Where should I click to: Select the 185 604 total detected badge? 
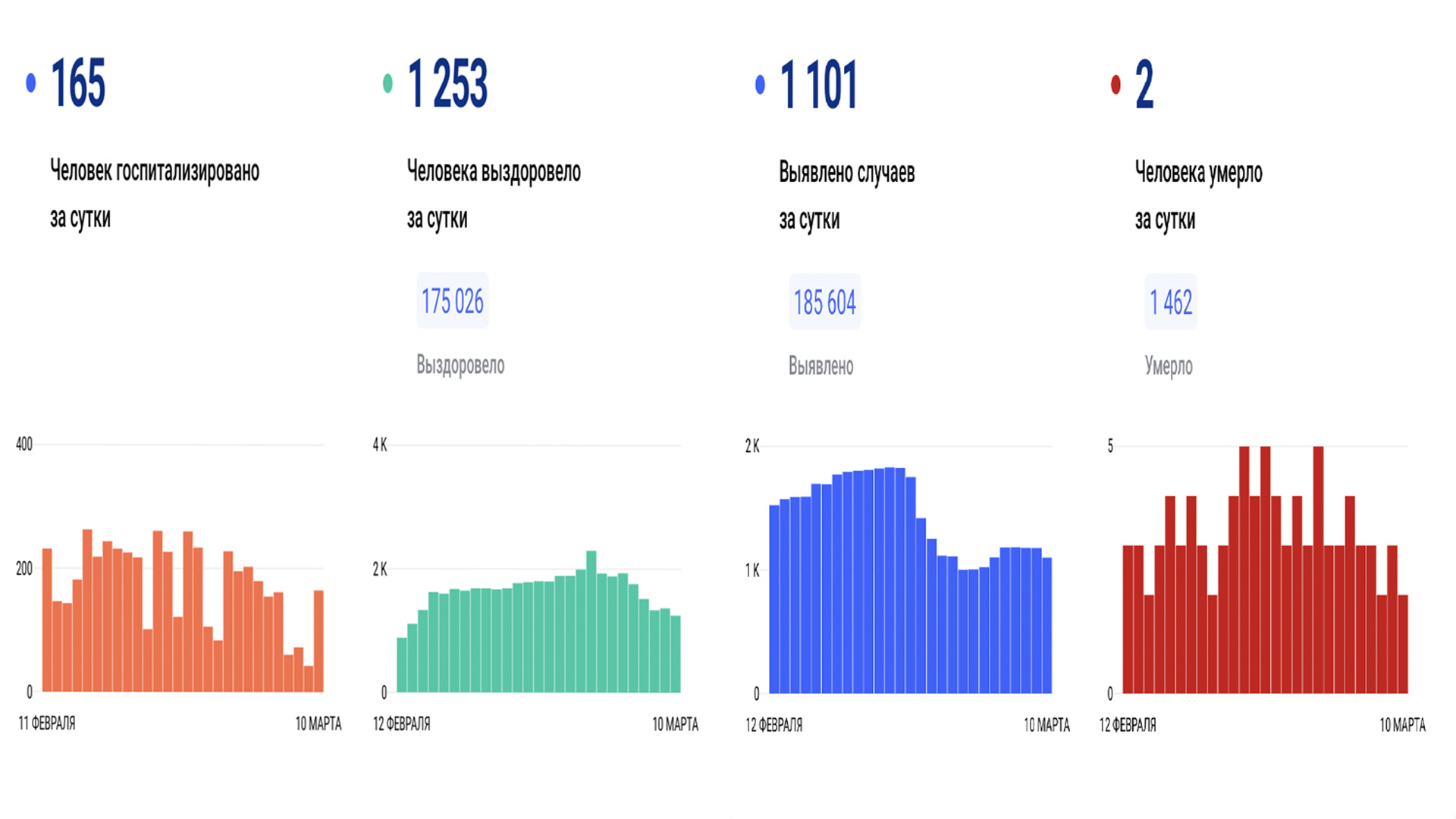824,303
